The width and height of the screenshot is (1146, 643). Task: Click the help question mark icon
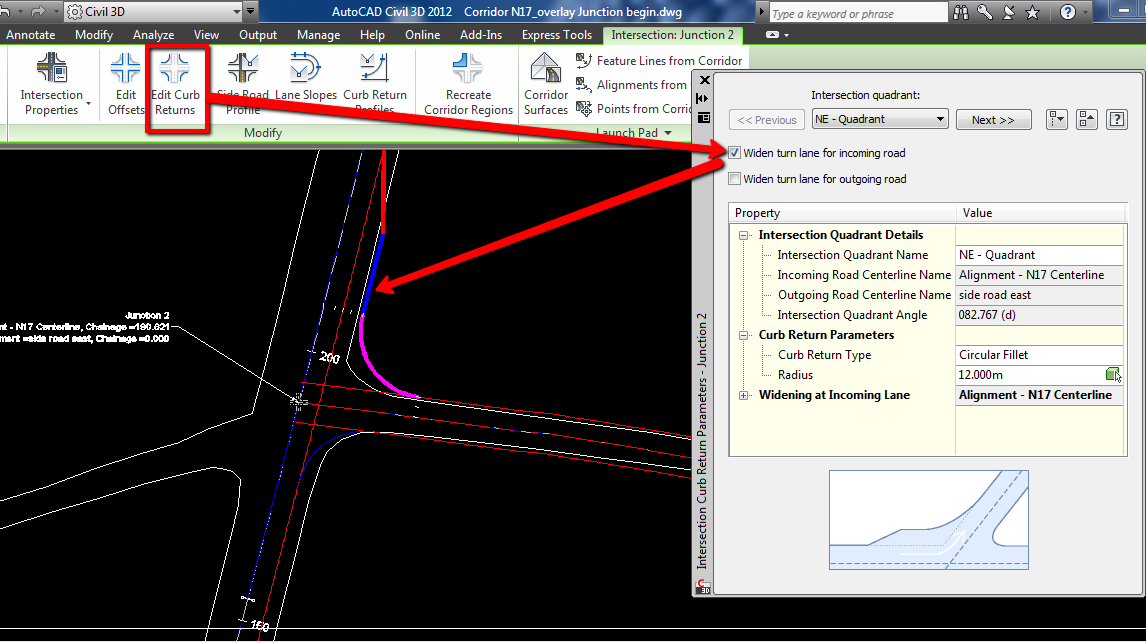1117,119
